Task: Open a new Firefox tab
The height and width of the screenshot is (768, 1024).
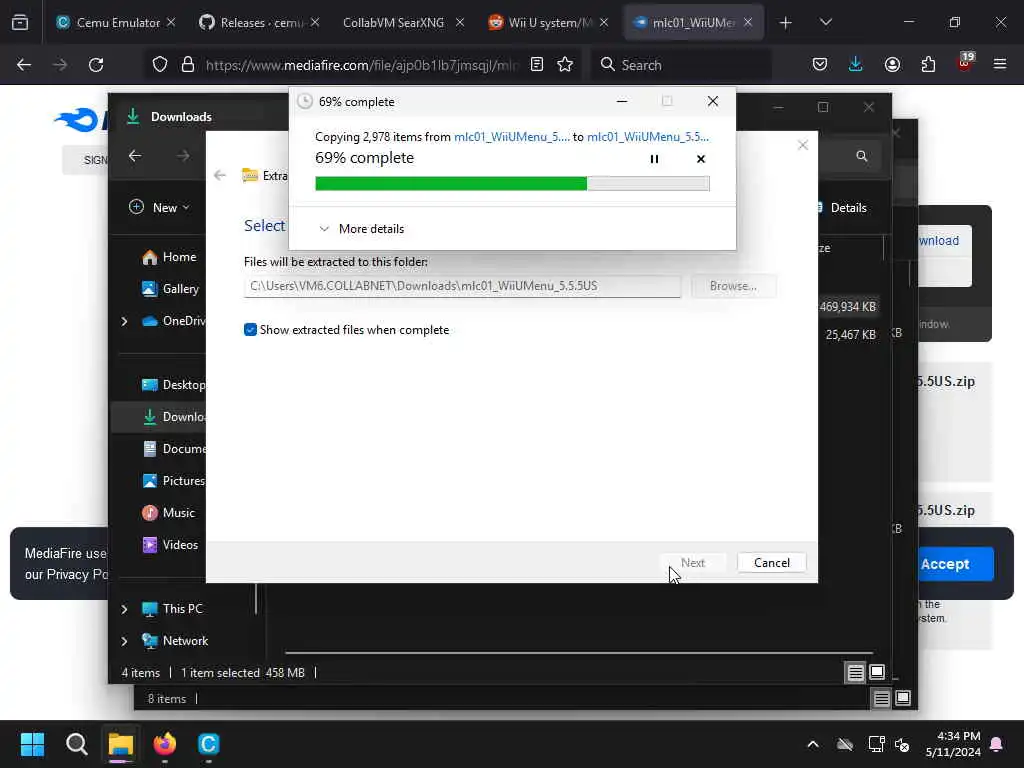Action: pos(785,23)
